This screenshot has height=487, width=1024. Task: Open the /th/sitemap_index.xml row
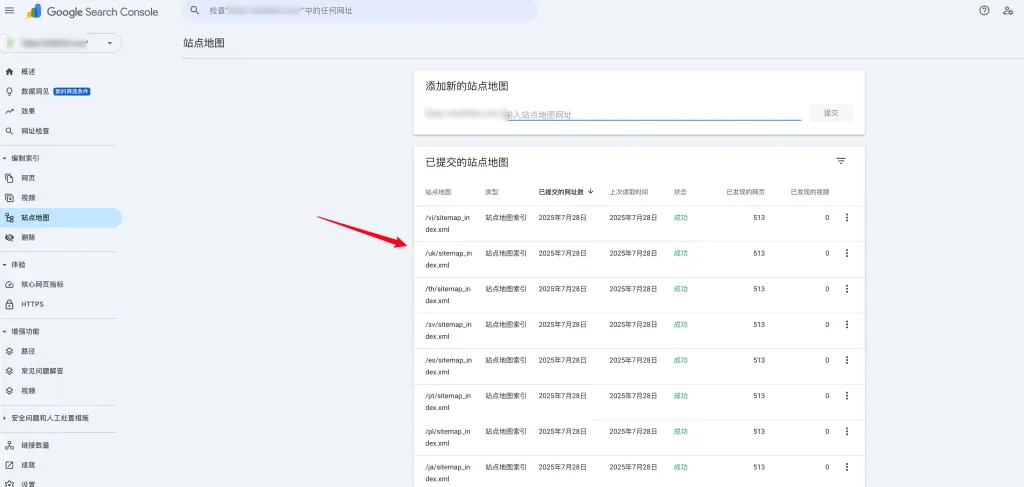[x=639, y=295]
